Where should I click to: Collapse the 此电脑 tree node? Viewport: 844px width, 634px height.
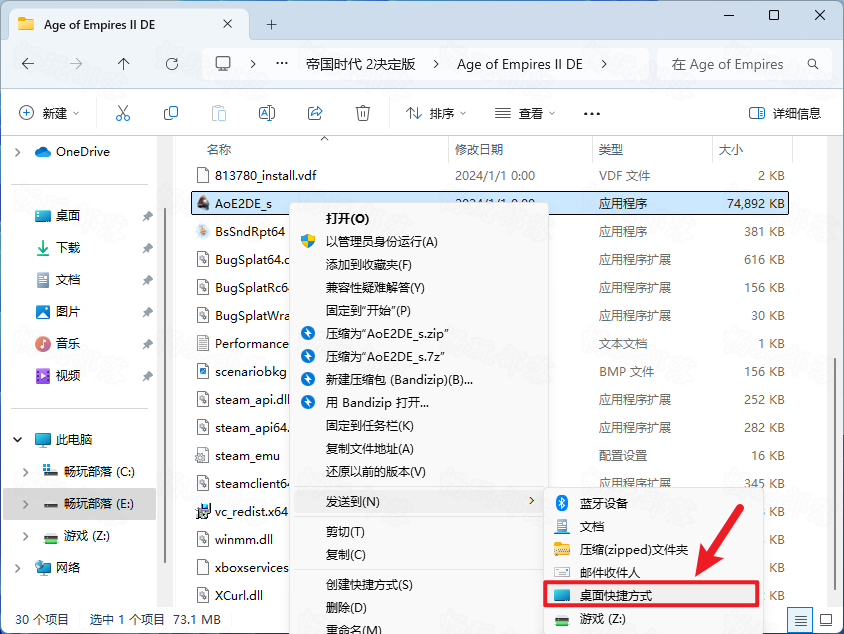[x=18, y=440]
